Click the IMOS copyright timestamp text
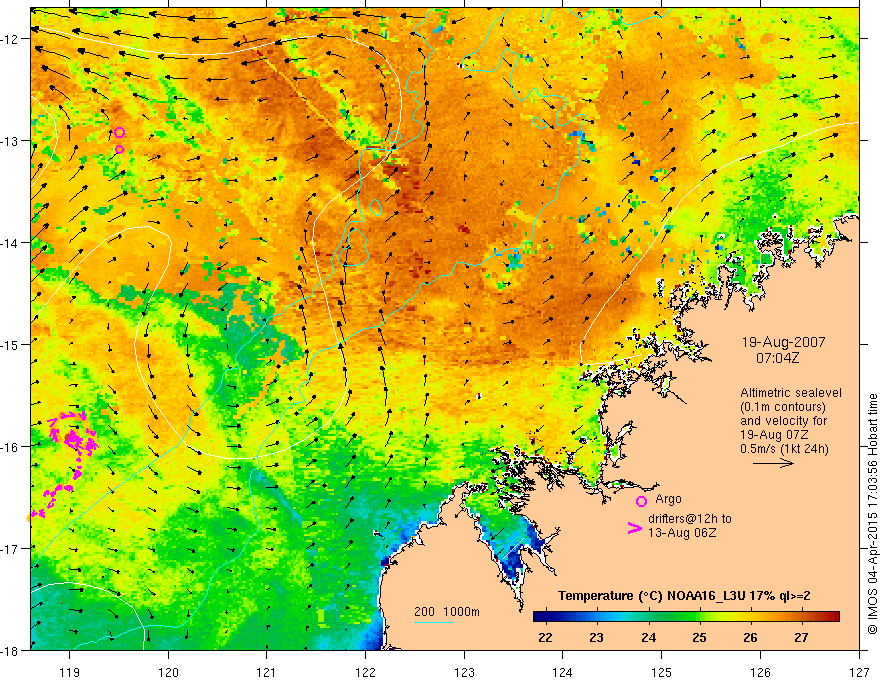Viewport: 880px width, 680px height. (872, 514)
